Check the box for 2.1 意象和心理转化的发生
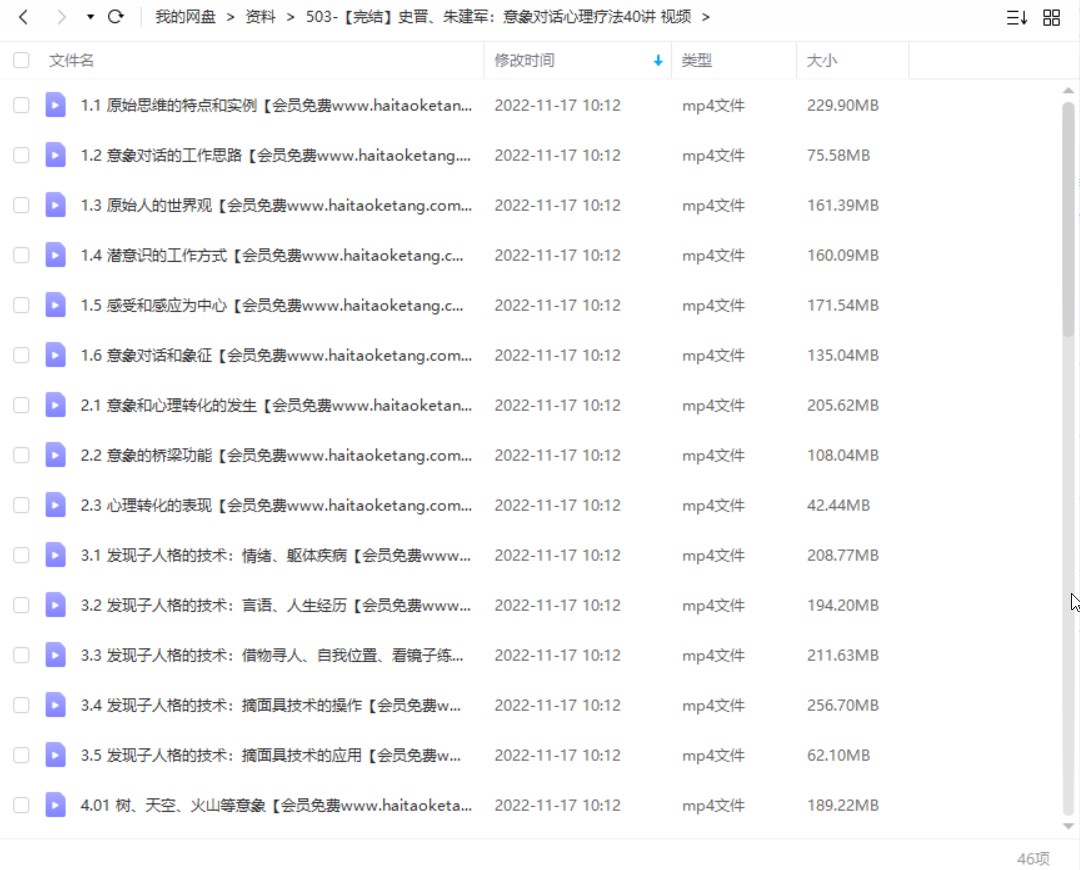The image size is (1080, 870). pos(21,404)
